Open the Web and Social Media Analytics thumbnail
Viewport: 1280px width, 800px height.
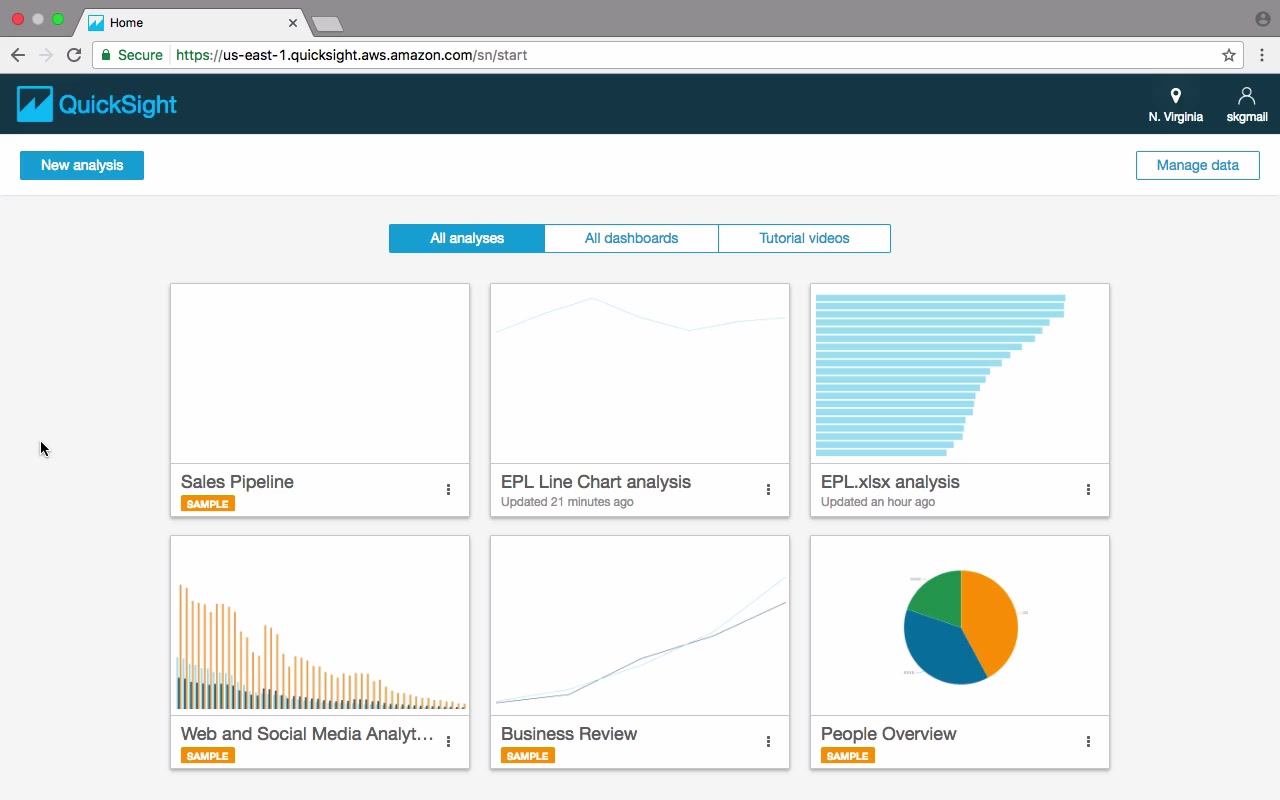[x=320, y=625]
